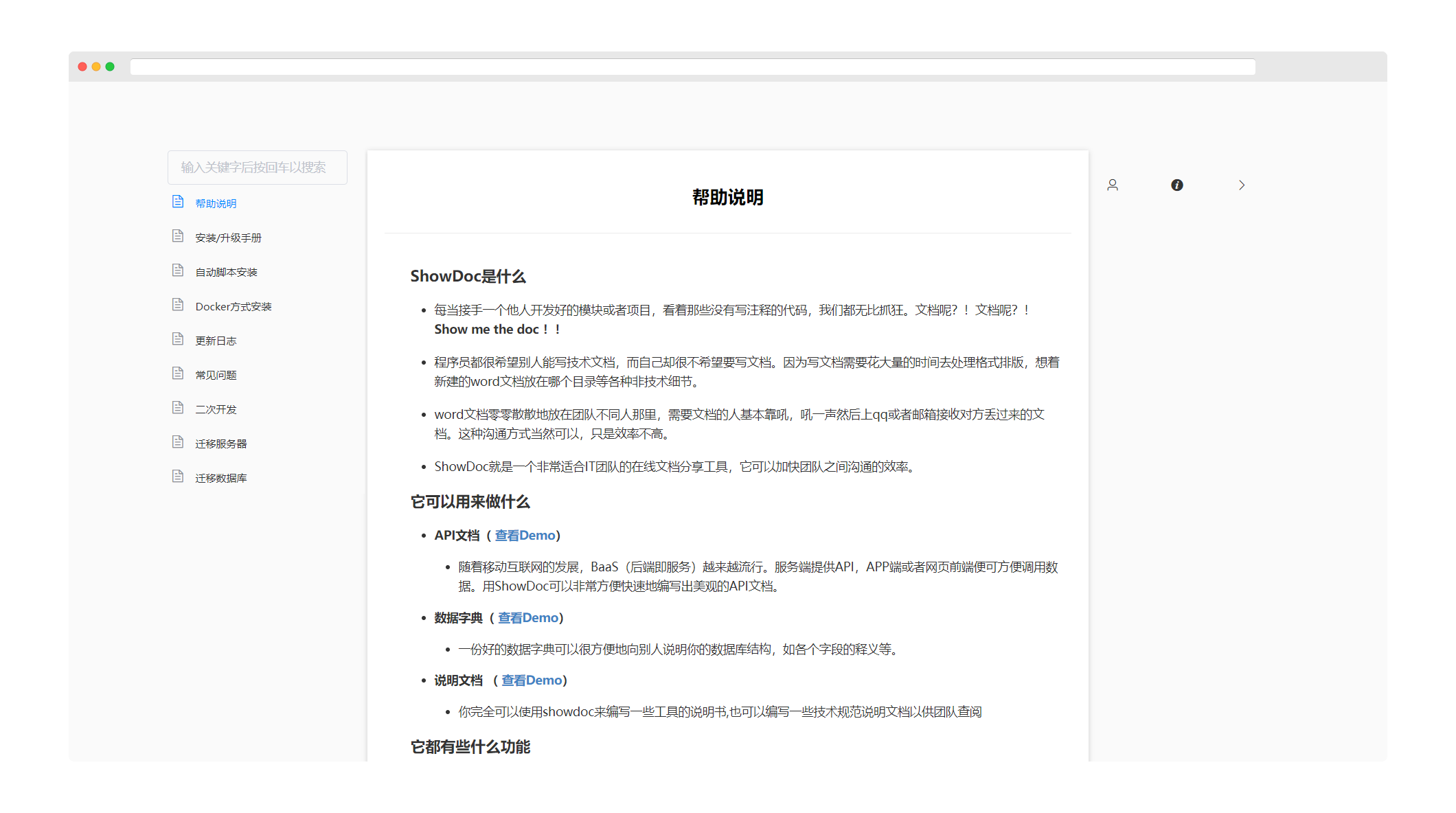This screenshot has width=1456, height=813.
Task: Click the bold 说明文档 list label
Action: [x=458, y=680]
